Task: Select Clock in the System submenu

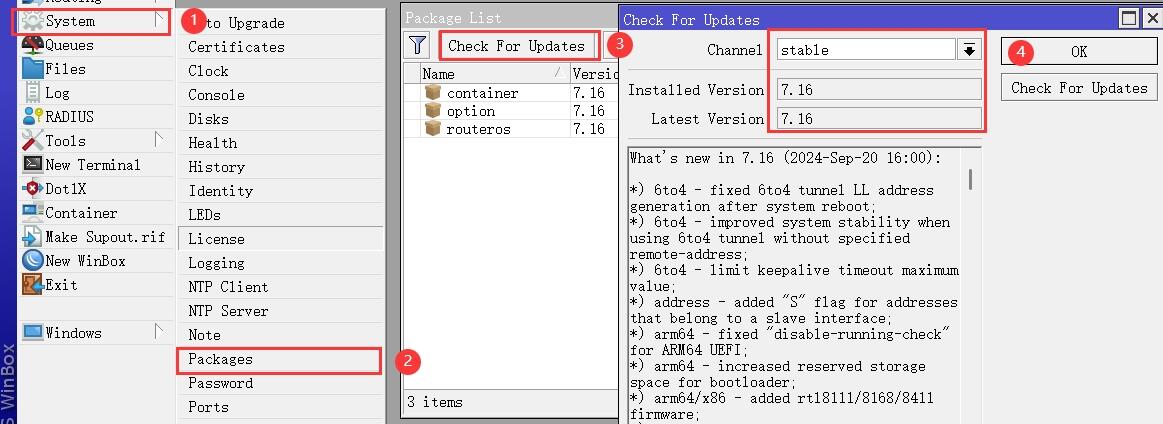Action: click(280, 71)
